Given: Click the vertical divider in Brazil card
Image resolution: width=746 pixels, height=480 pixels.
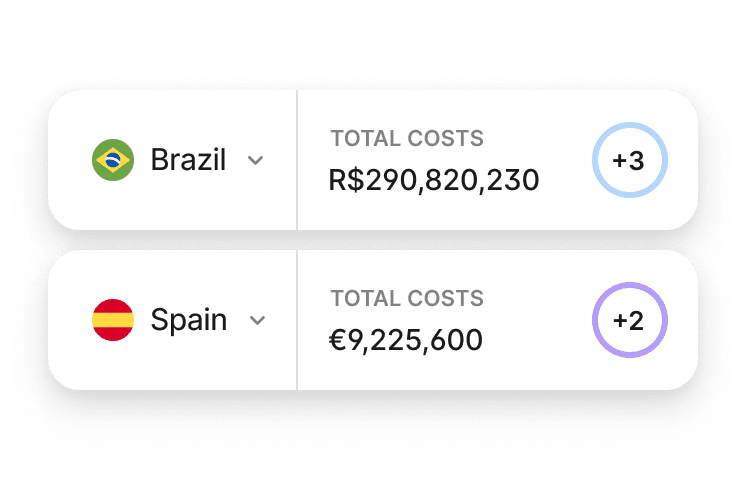Looking at the screenshot, I should tap(297, 160).
